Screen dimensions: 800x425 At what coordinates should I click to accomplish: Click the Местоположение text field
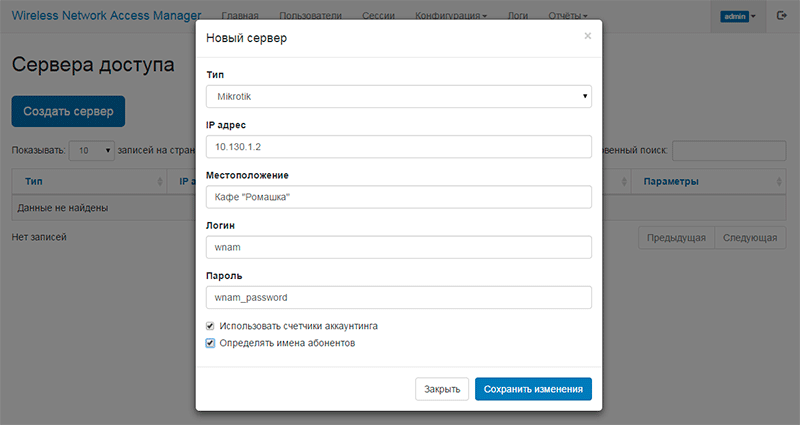click(398, 197)
